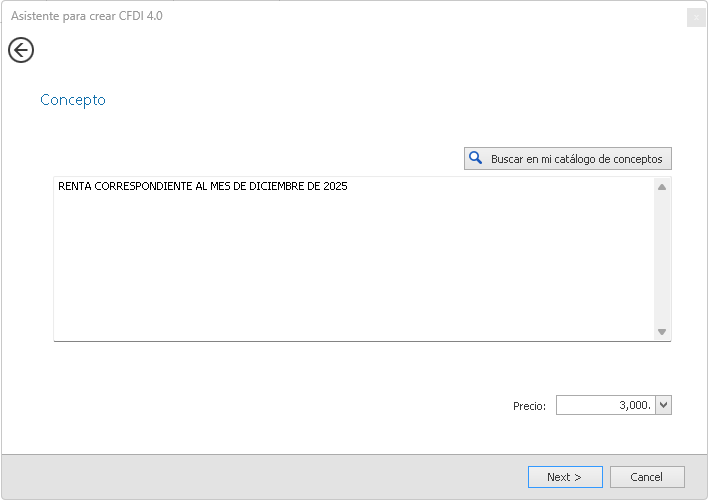
Task: Click the Next button
Action: 565,477
